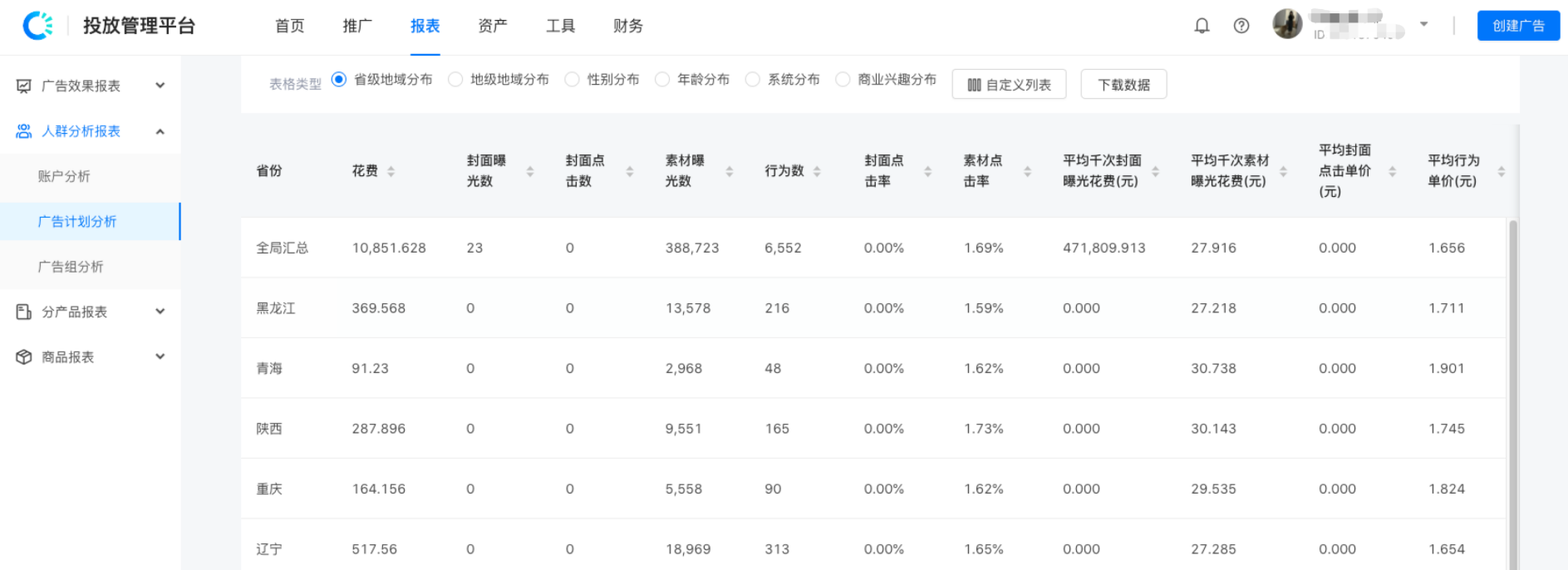Expand the 广告效果报表 section
The width and height of the screenshot is (1568, 570).
click(160, 86)
